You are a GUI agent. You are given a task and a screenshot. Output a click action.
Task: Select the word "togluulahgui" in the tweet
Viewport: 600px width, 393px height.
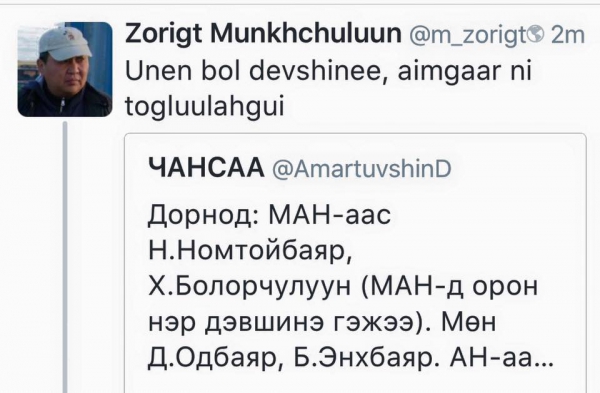pyautogui.click(x=205, y=105)
